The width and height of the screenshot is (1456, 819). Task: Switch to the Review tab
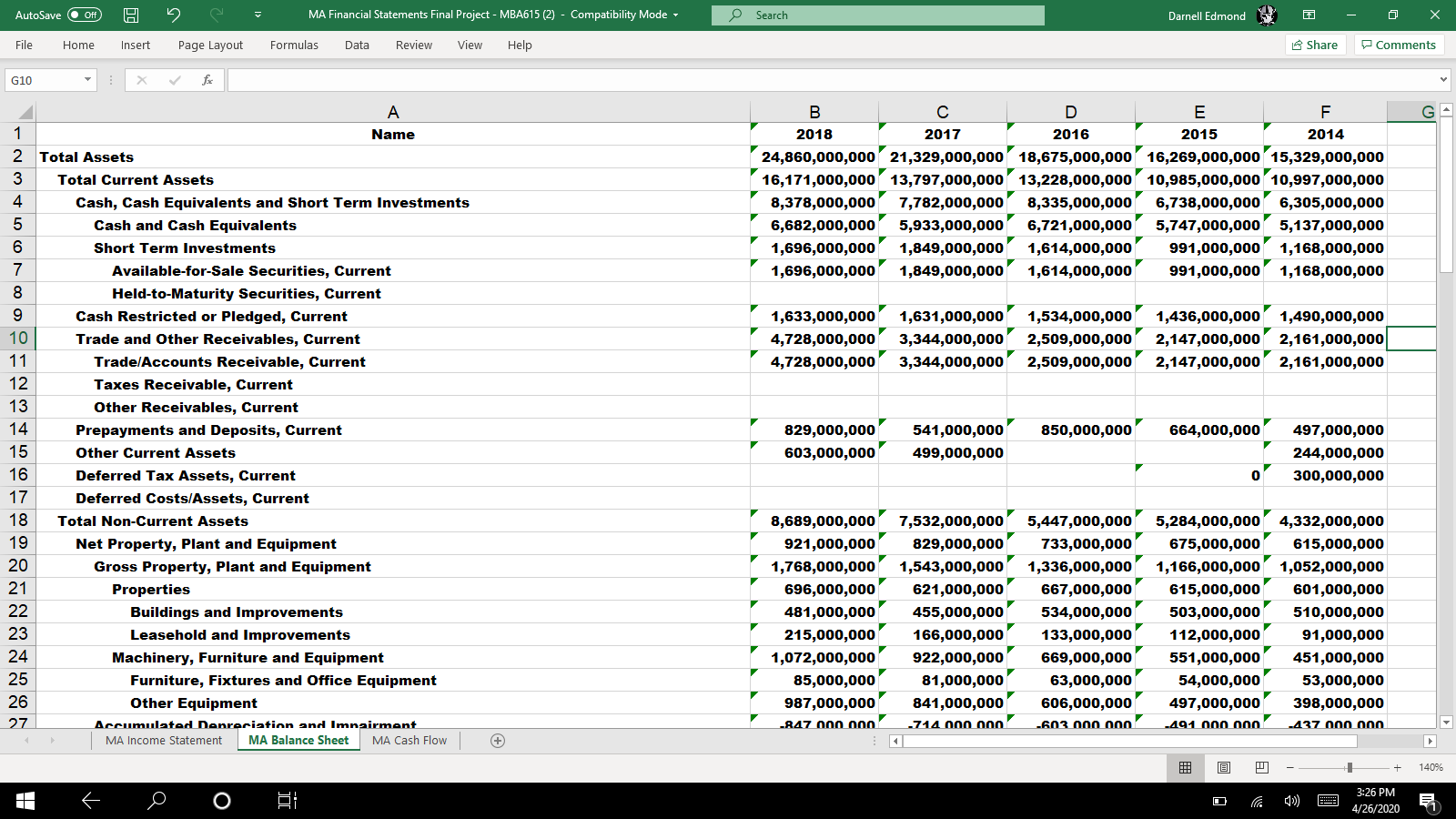414,45
